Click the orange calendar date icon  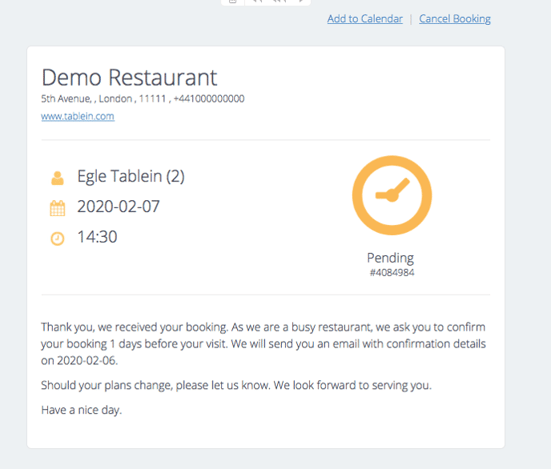point(58,208)
